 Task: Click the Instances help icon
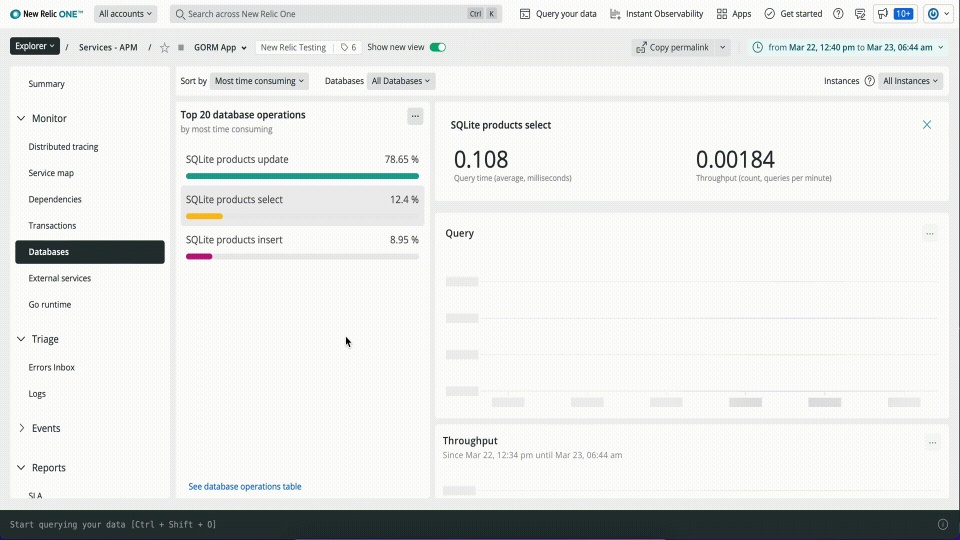click(x=869, y=81)
